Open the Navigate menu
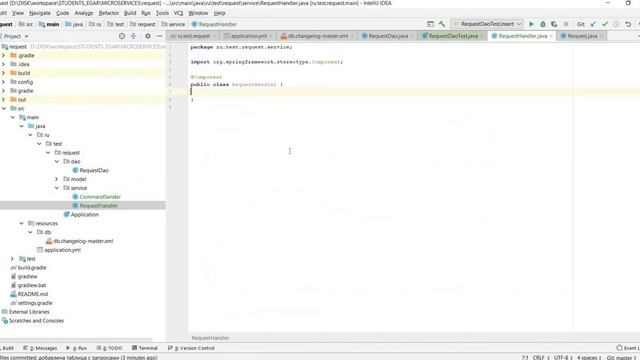 pos(40,13)
